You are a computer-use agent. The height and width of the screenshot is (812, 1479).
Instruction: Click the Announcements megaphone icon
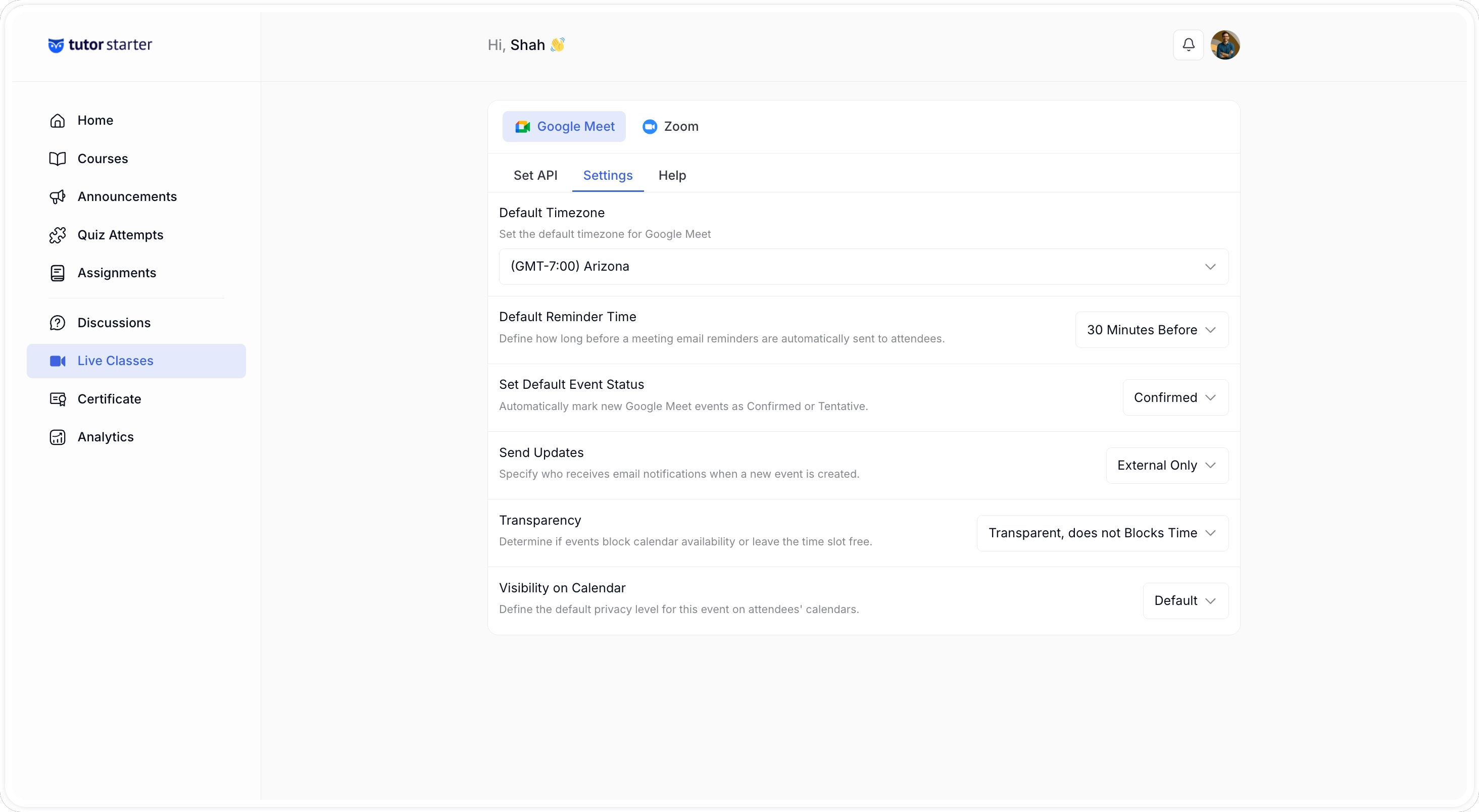pyautogui.click(x=58, y=197)
